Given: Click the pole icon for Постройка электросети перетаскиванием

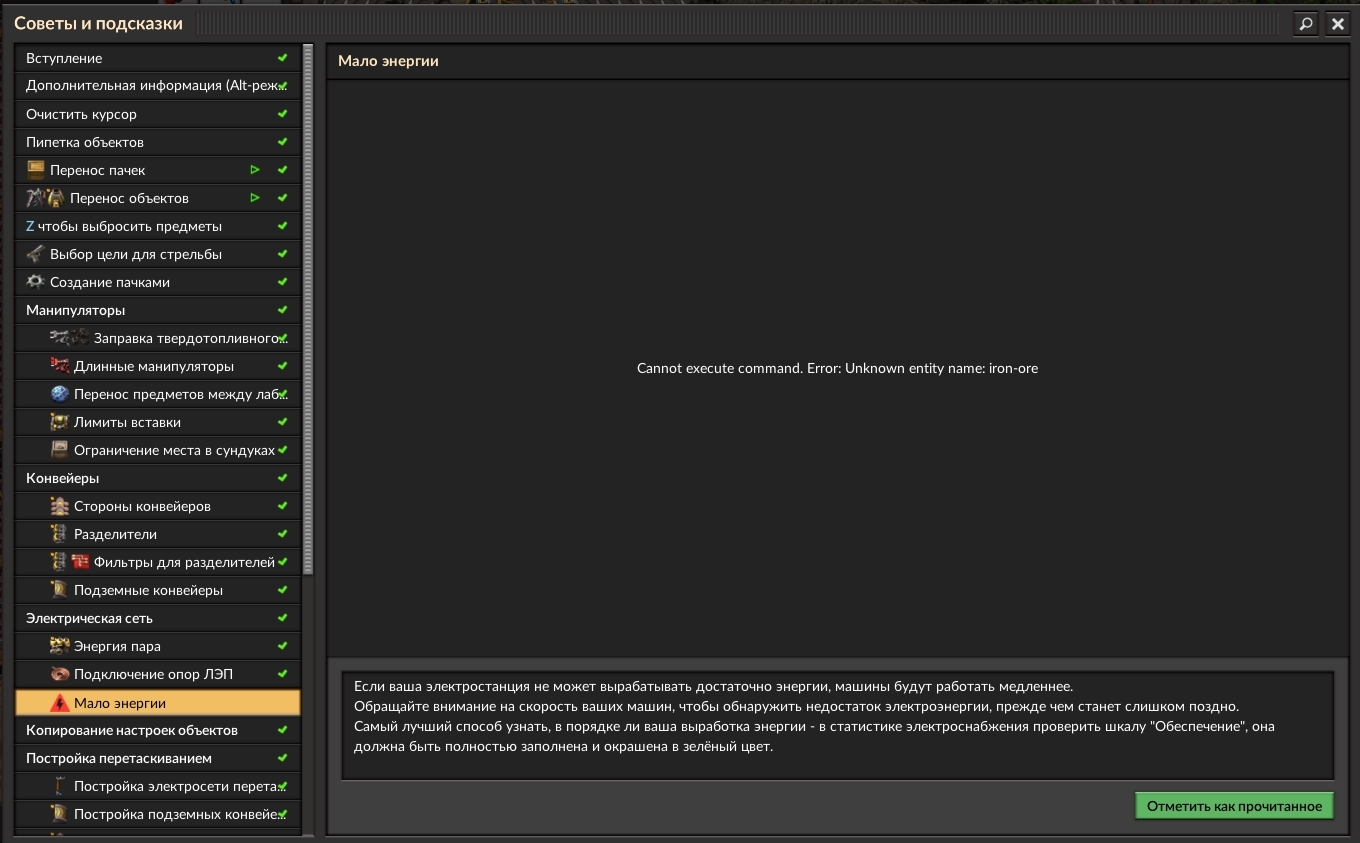Looking at the screenshot, I should (60, 786).
